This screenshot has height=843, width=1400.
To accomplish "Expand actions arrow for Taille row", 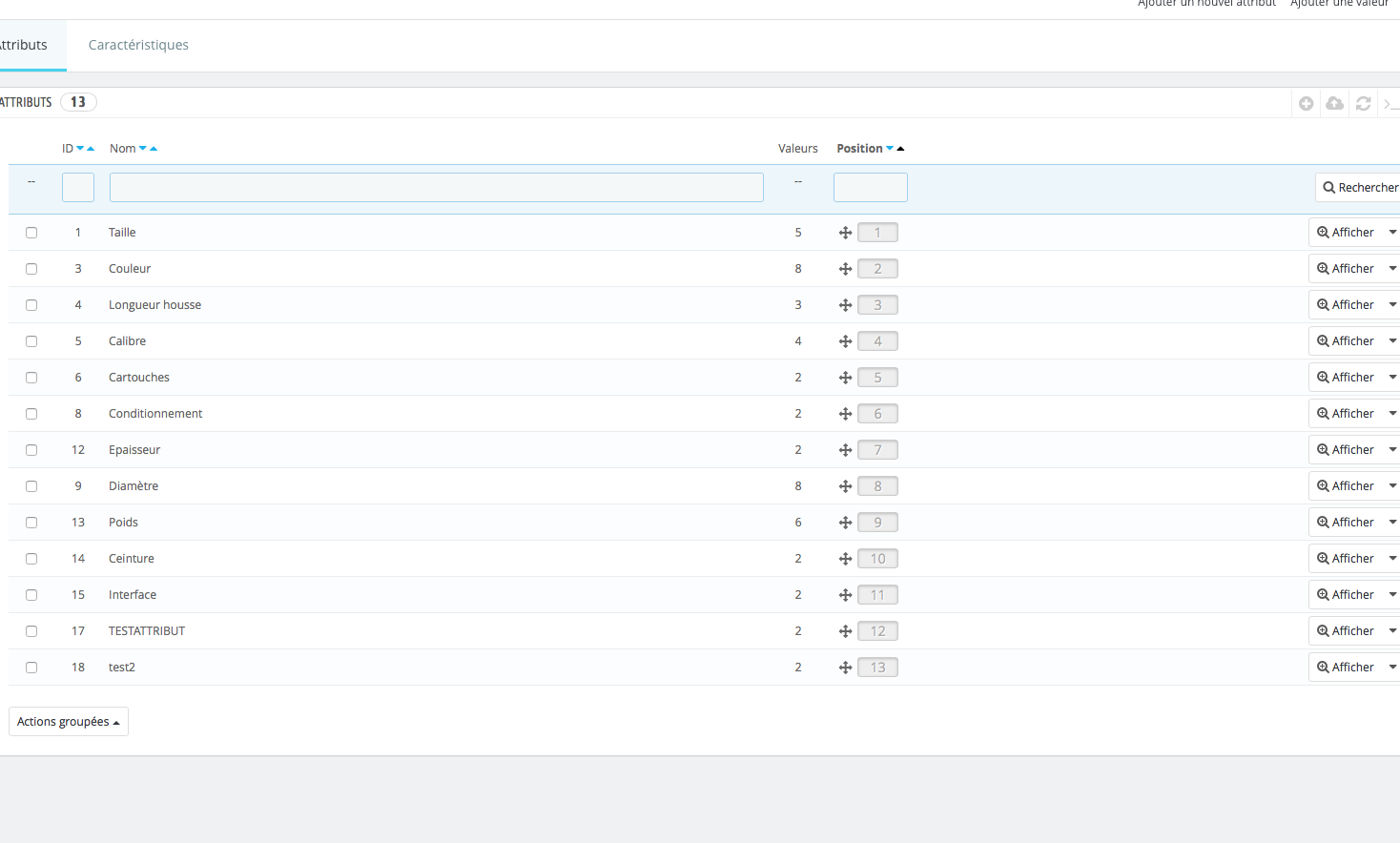I will (x=1392, y=233).
